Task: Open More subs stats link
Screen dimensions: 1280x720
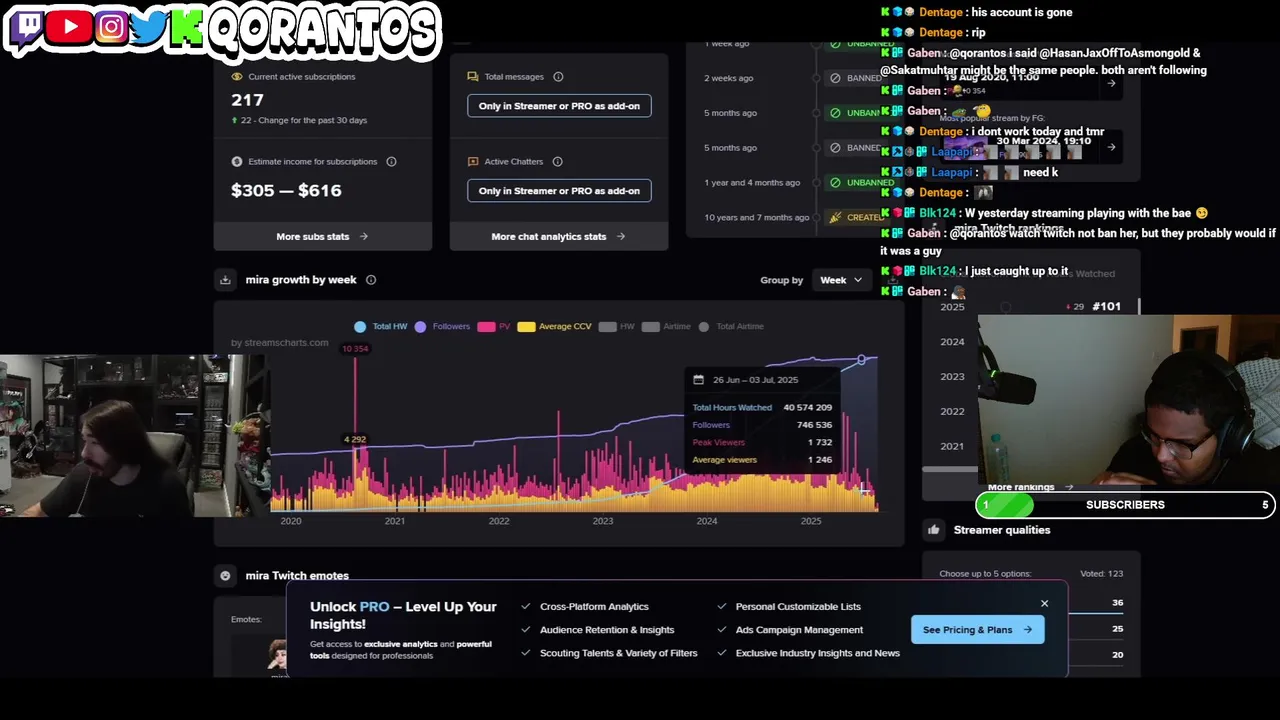Action: [x=322, y=237]
